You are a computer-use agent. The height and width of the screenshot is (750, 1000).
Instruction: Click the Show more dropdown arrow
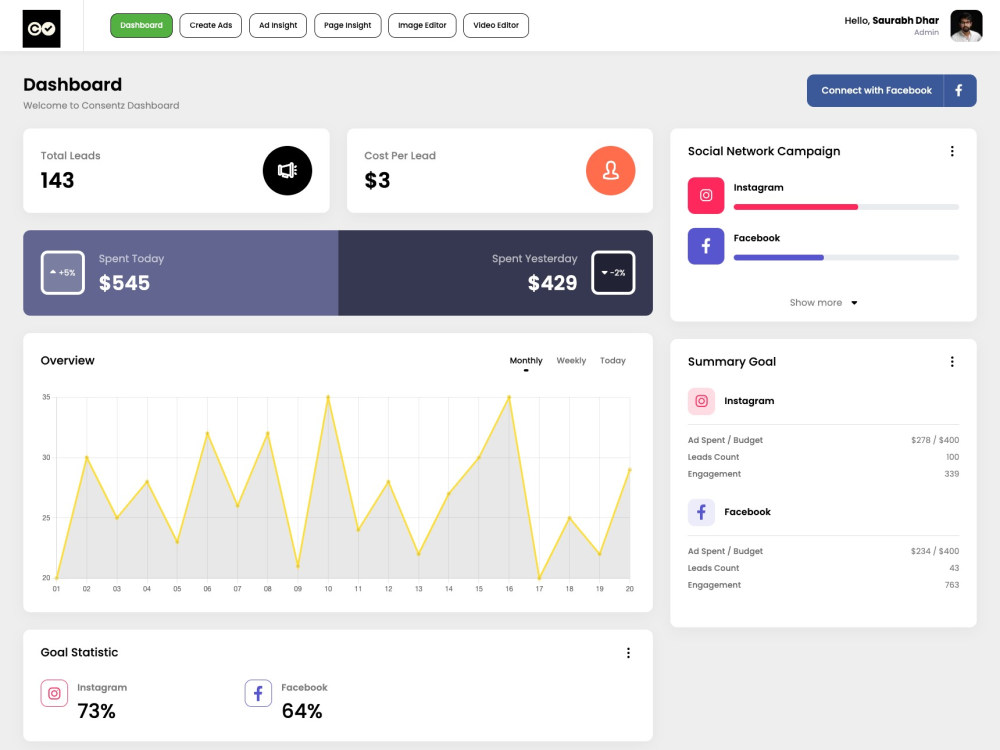855,303
